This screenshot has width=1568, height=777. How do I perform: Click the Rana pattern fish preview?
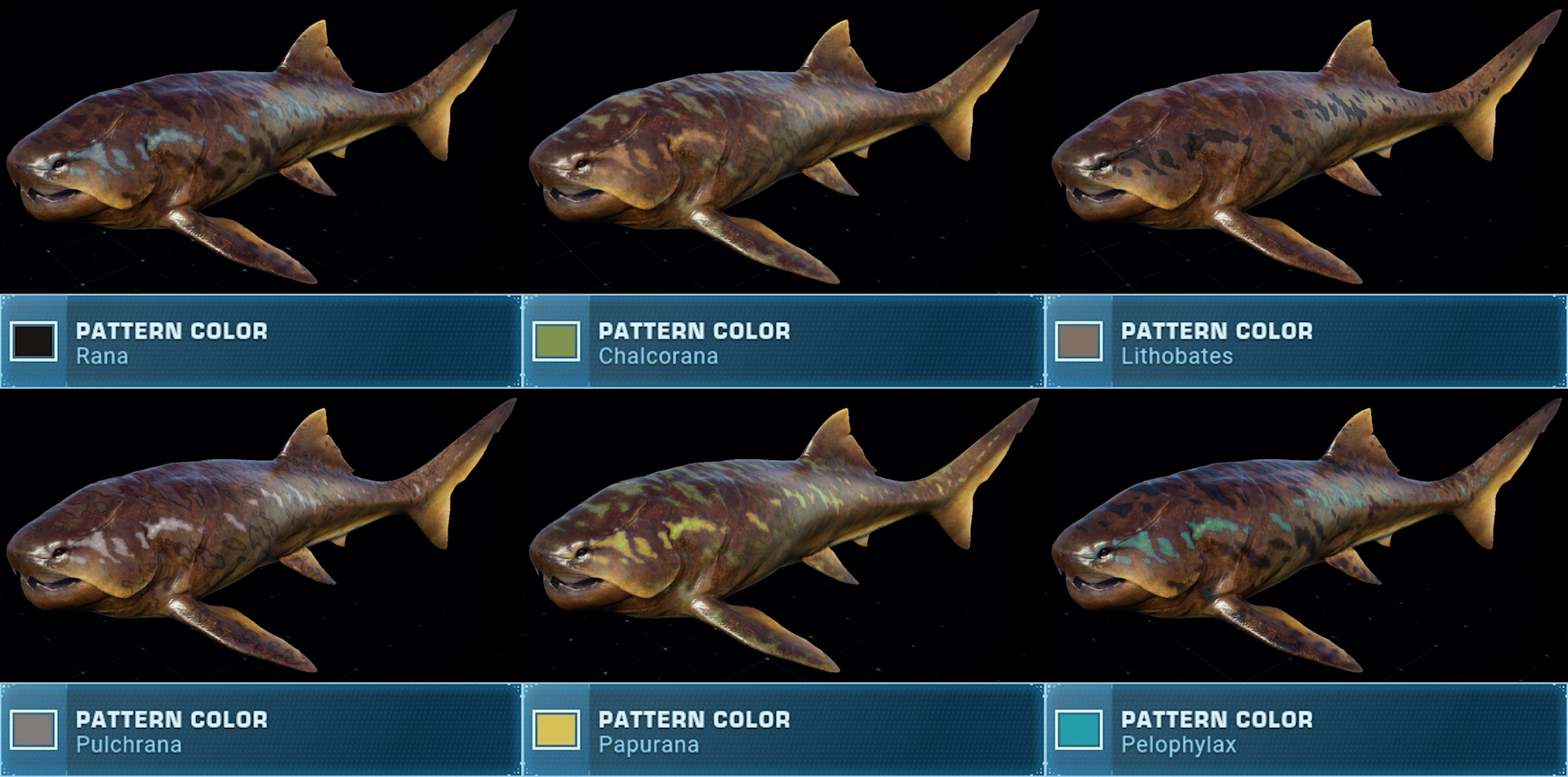pos(261,147)
